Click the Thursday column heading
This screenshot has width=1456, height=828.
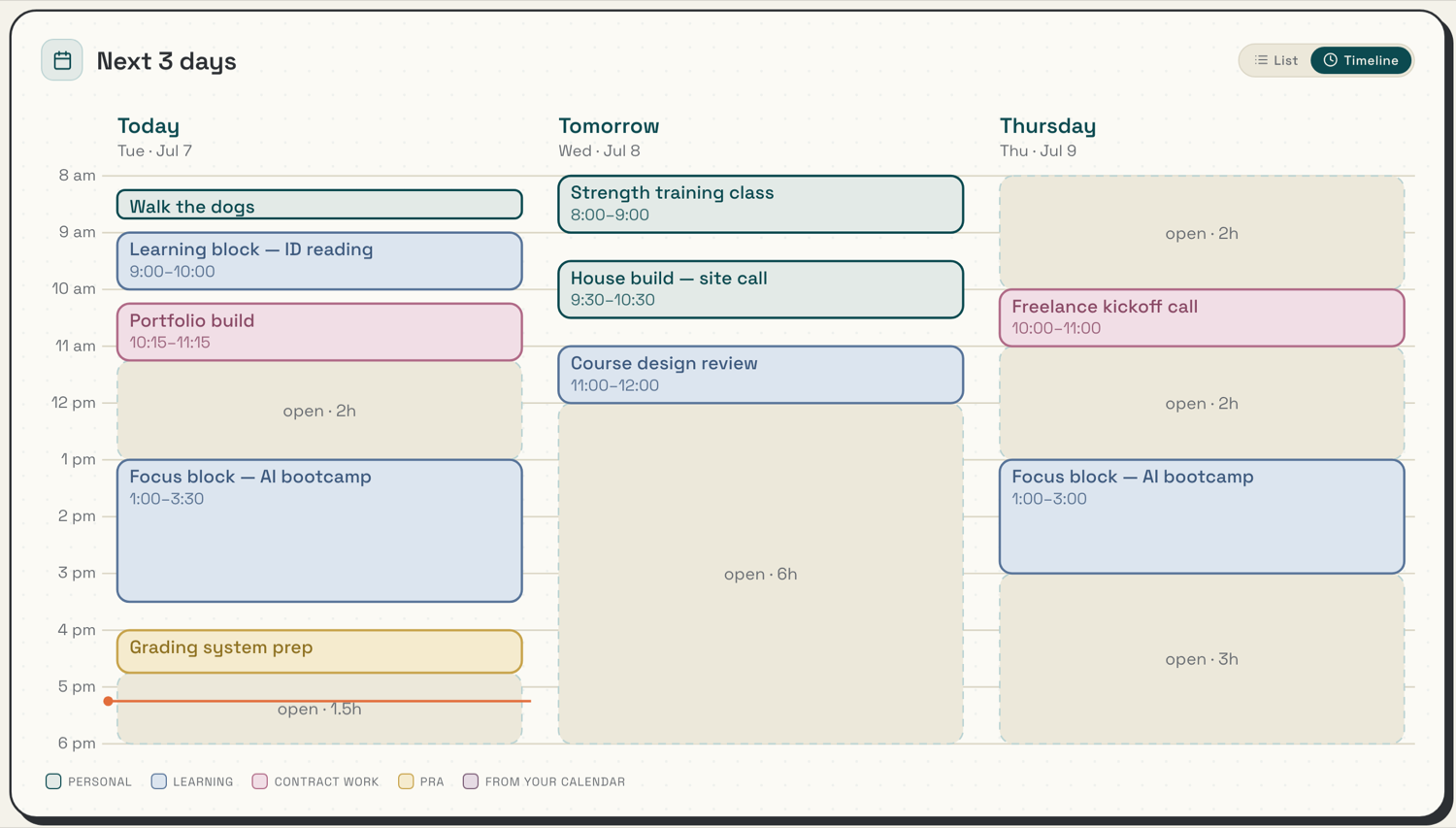(x=1047, y=125)
